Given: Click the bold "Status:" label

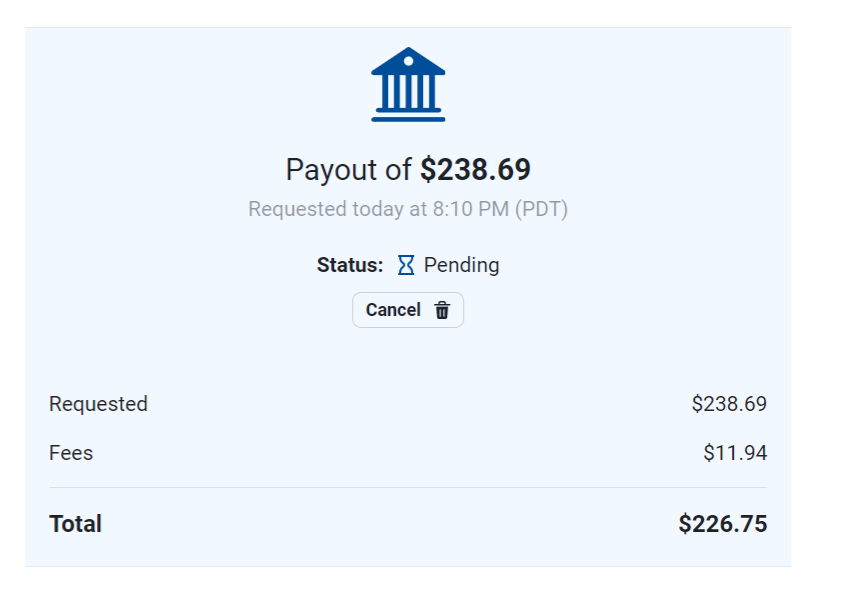Looking at the screenshot, I should (x=350, y=265).
